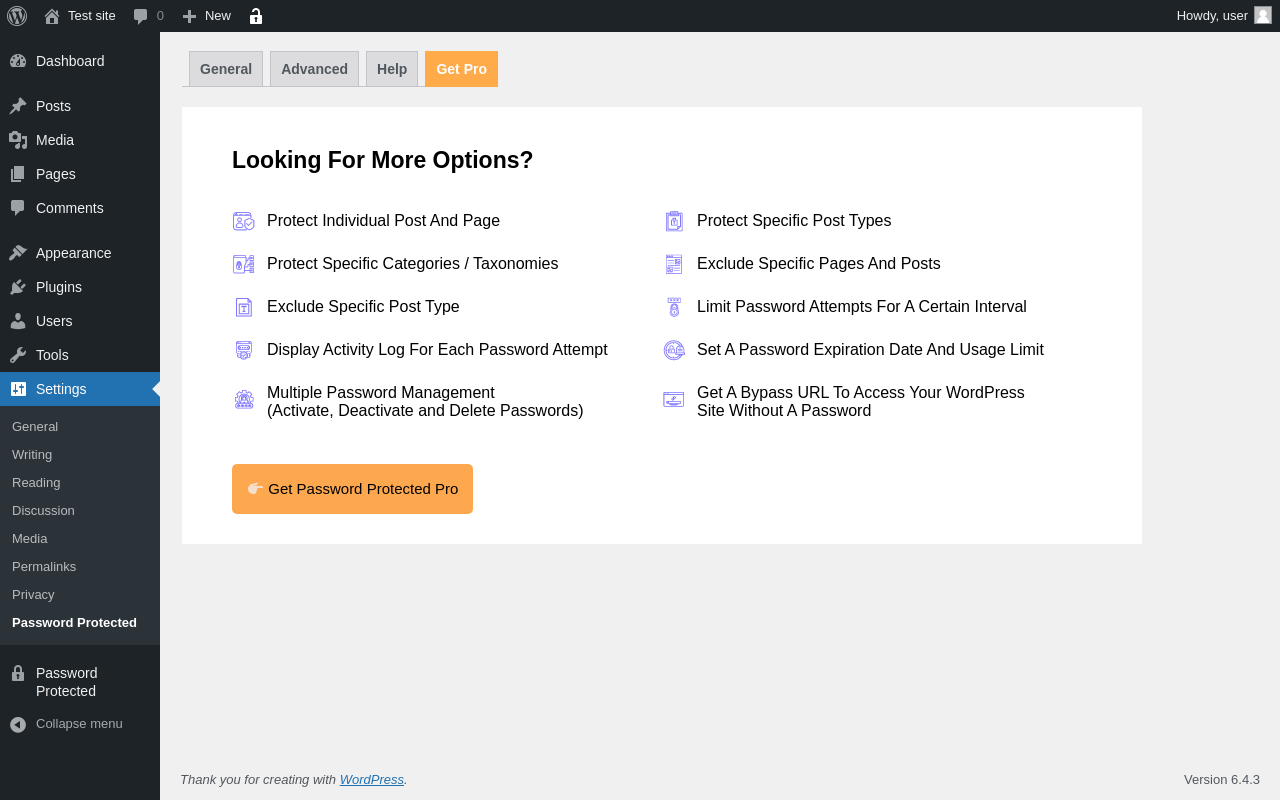Switch to the General tab
Image resolution: width=1280 pixels, height=800 pixels.
coord(226,69)
